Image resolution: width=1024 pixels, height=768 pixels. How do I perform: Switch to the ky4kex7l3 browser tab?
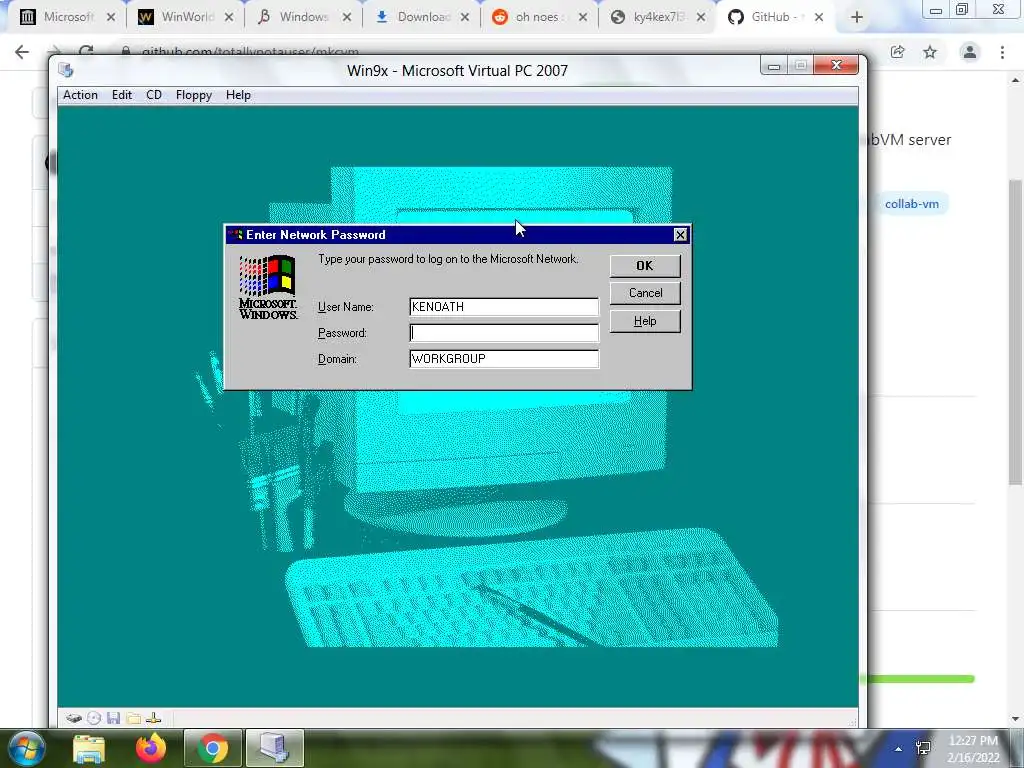pyautogui.click(x=660, y=17)
